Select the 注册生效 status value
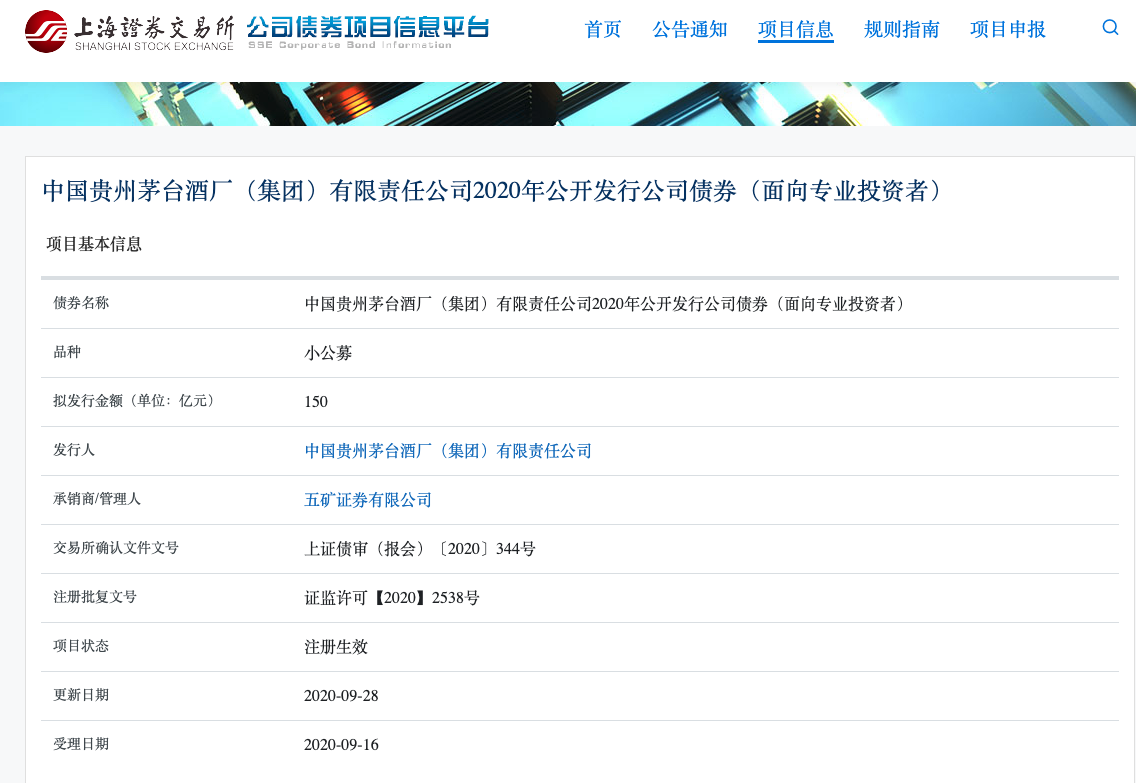The image size is (1136, 783). [336, 647]
